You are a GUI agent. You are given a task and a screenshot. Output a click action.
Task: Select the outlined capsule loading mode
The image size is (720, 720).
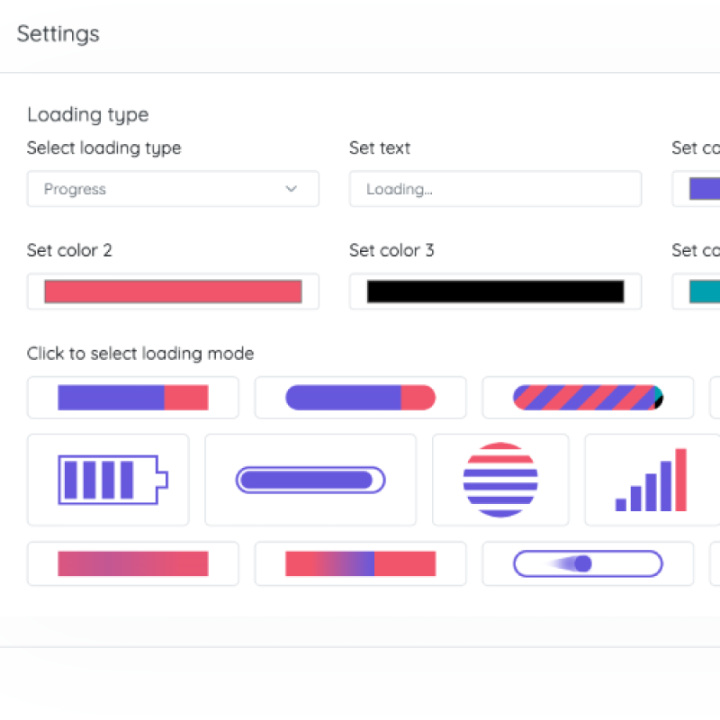[310, 480]
